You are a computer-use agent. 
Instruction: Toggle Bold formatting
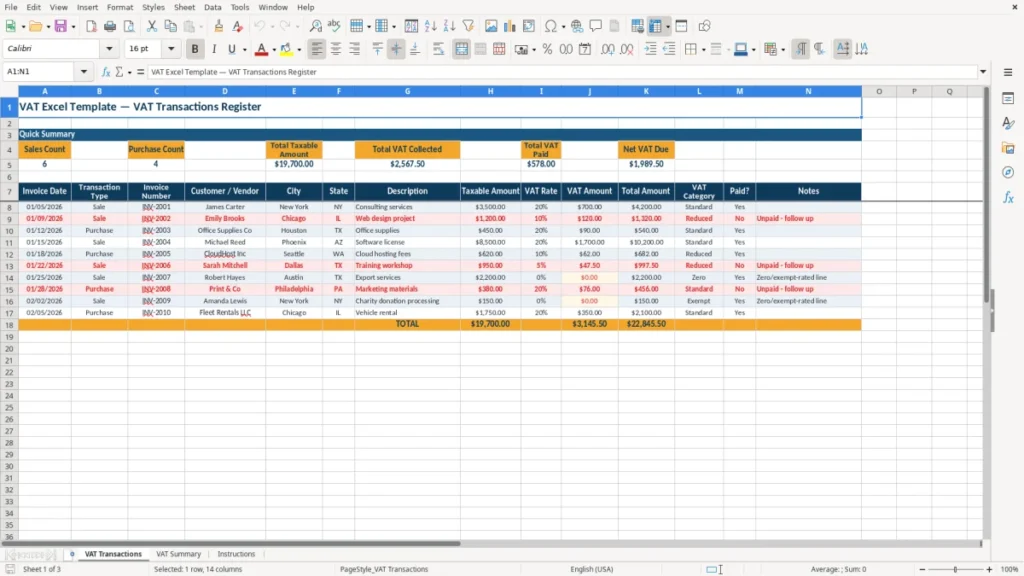pos(195,49)
